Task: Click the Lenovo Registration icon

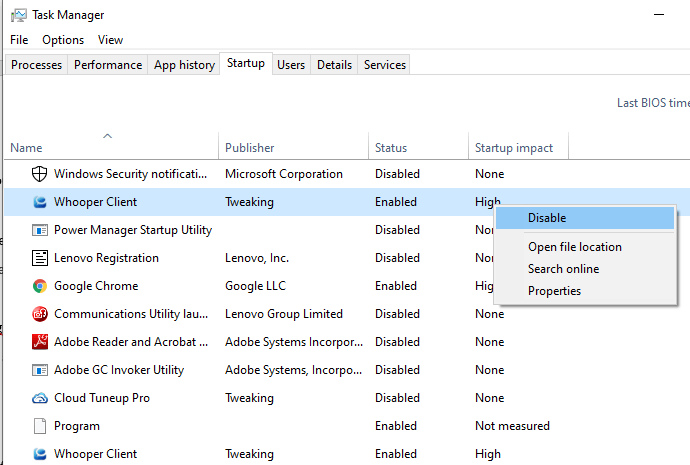Action: point(40,258)
